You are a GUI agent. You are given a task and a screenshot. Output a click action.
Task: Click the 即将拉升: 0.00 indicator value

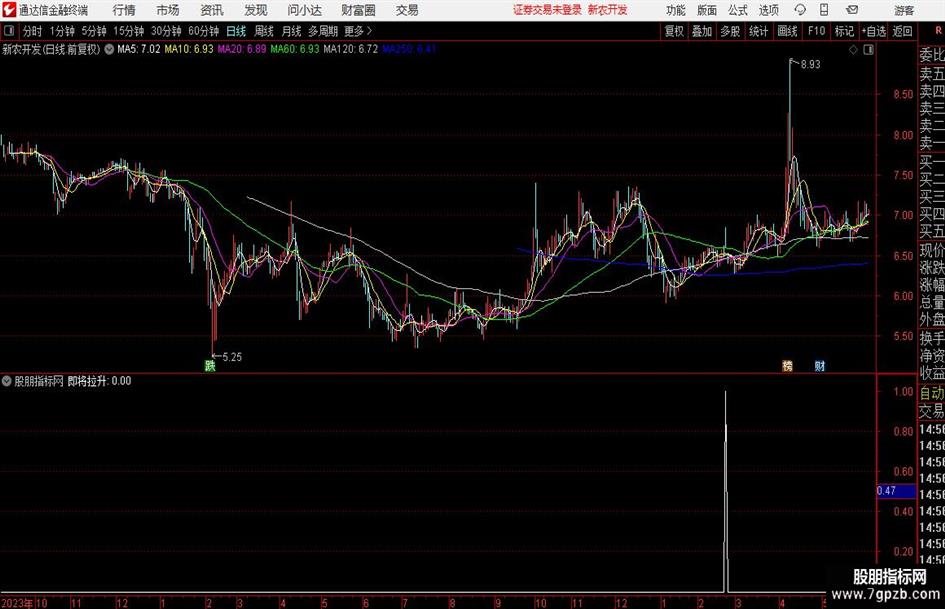[x=99, y=381]
